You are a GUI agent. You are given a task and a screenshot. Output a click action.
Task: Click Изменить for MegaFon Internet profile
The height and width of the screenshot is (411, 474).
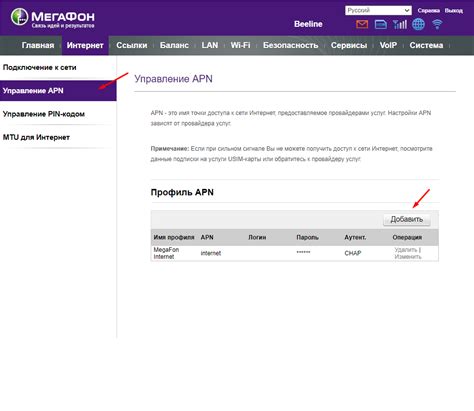pos(408,257)
